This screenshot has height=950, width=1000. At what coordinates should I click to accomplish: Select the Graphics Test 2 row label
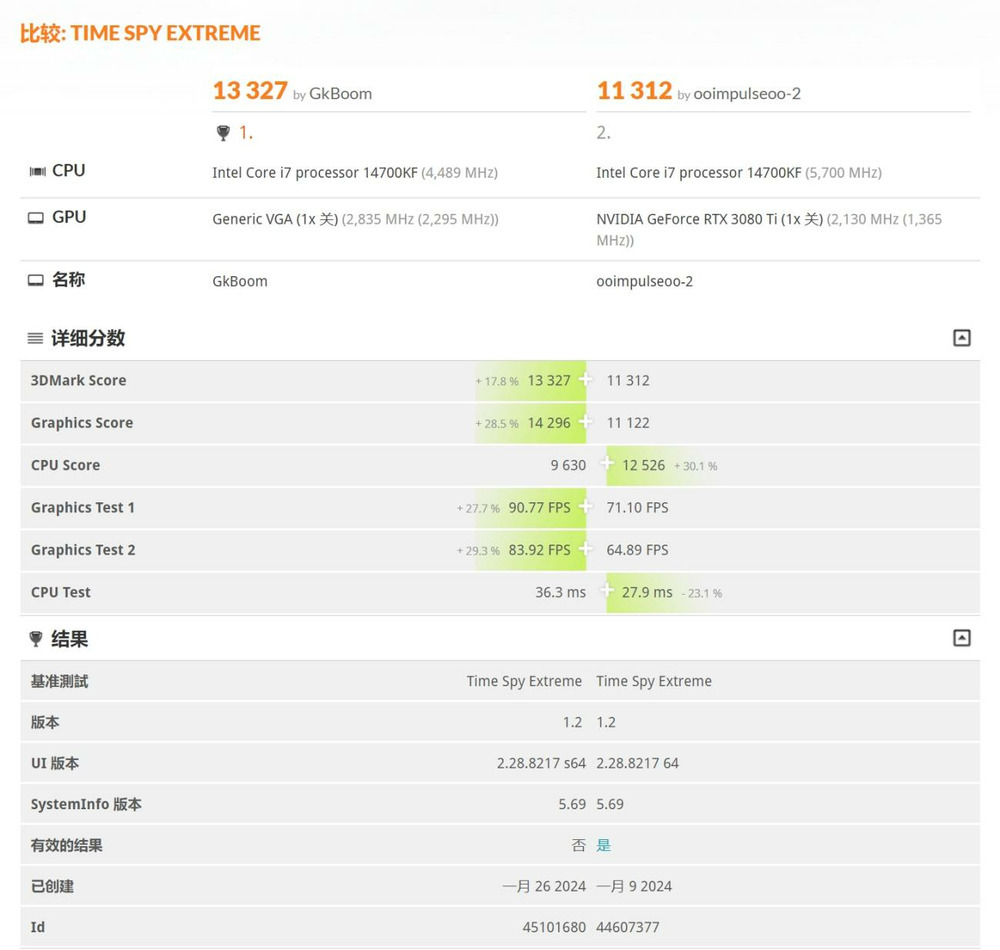coord(83,550)
